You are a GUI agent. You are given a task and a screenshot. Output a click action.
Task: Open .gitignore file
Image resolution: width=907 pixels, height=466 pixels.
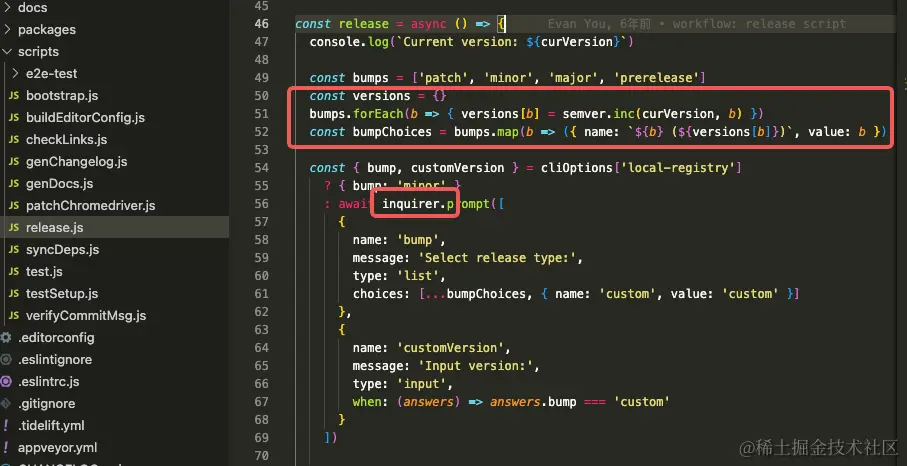coord(46,404)
